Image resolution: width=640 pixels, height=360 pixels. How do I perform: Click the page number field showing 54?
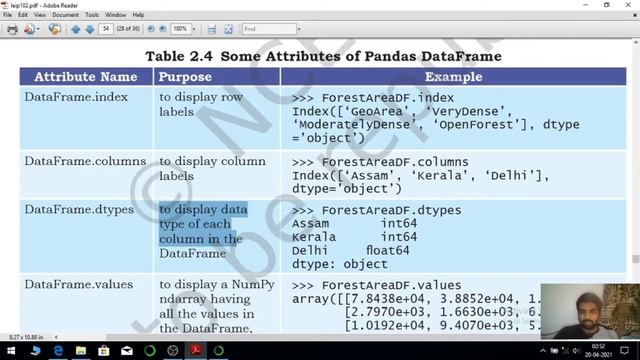click(106, 29)
